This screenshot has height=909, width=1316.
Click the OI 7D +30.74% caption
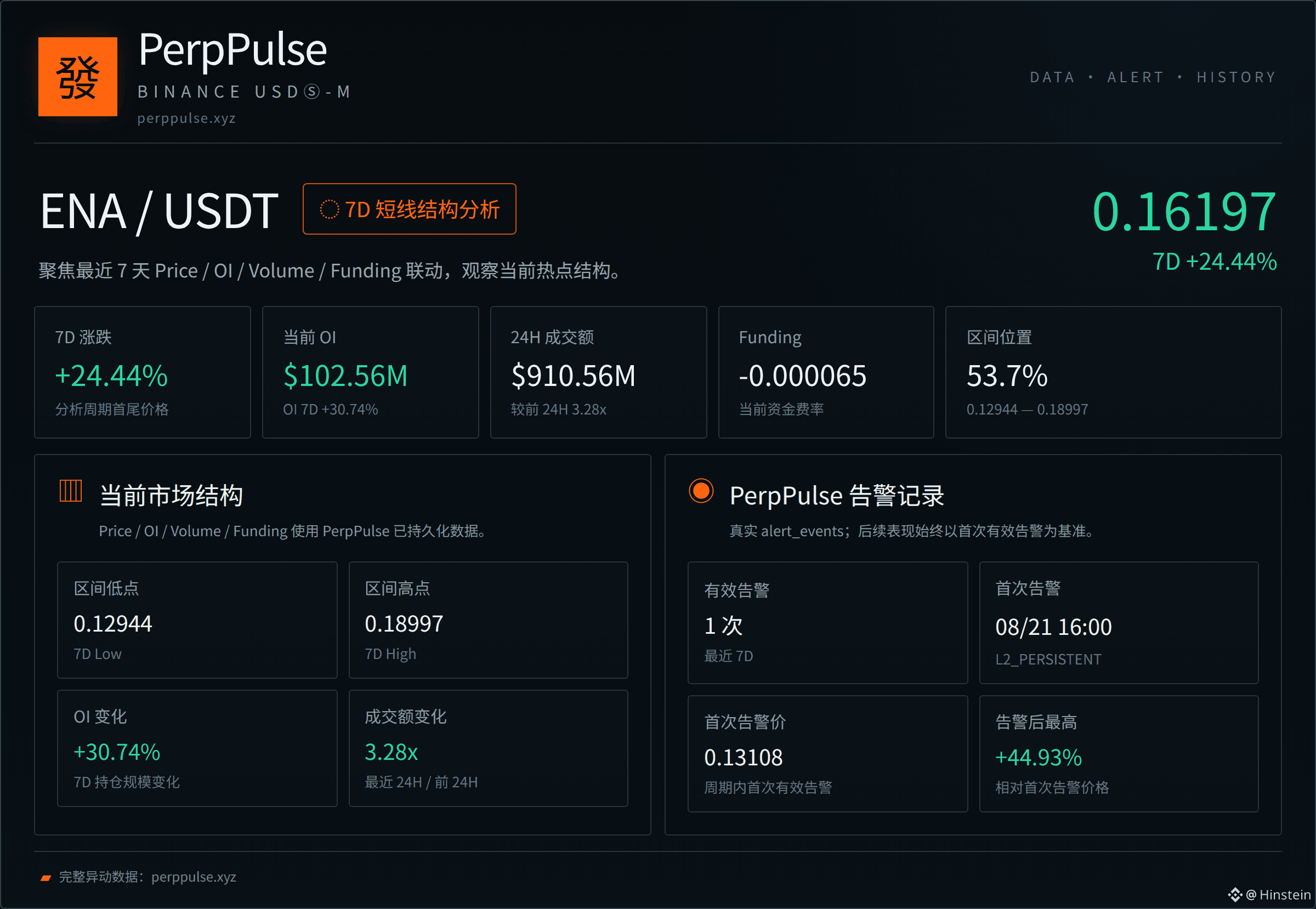[x=331, y=409]
